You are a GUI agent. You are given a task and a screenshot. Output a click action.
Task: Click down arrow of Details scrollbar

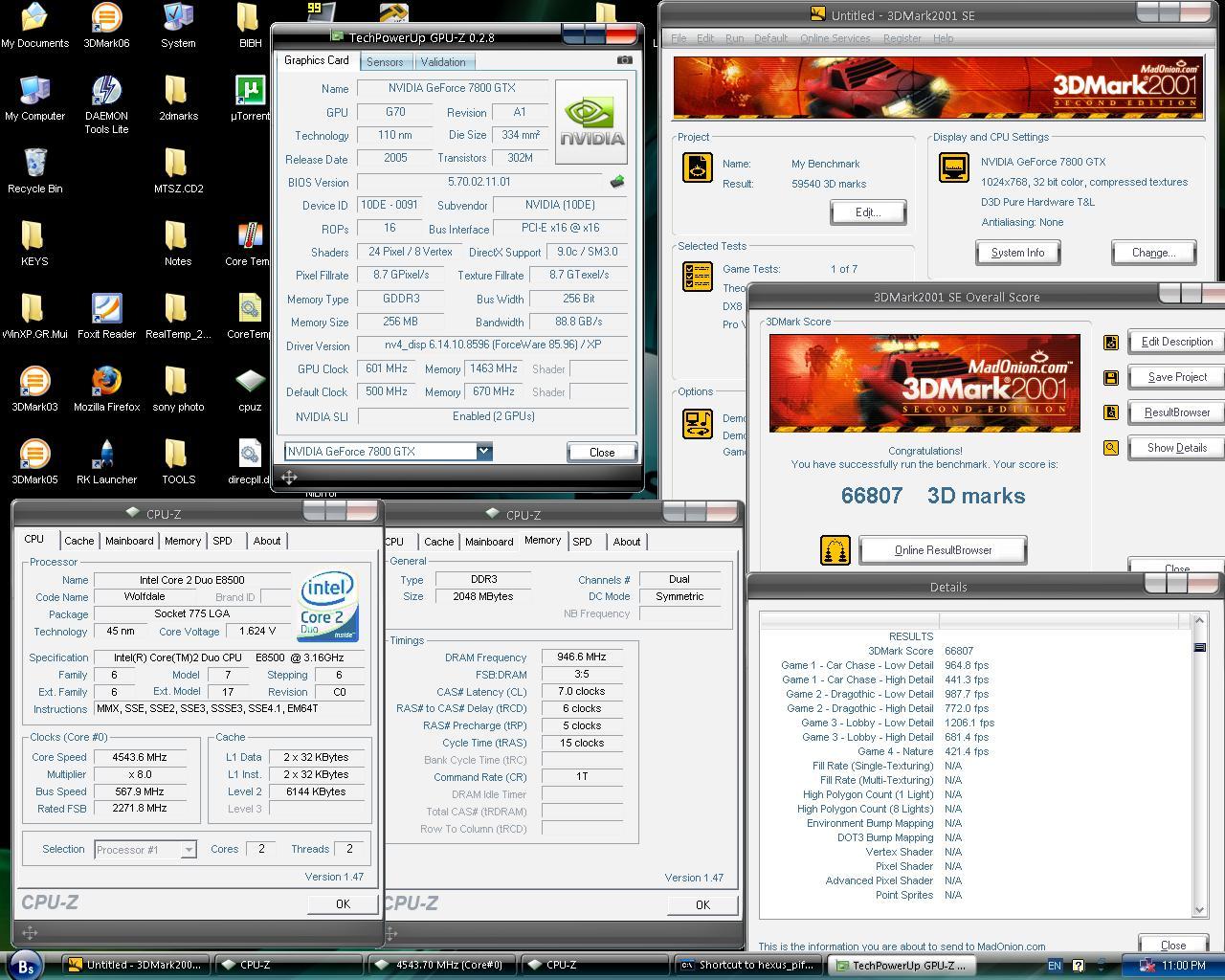pos(1199,910)
